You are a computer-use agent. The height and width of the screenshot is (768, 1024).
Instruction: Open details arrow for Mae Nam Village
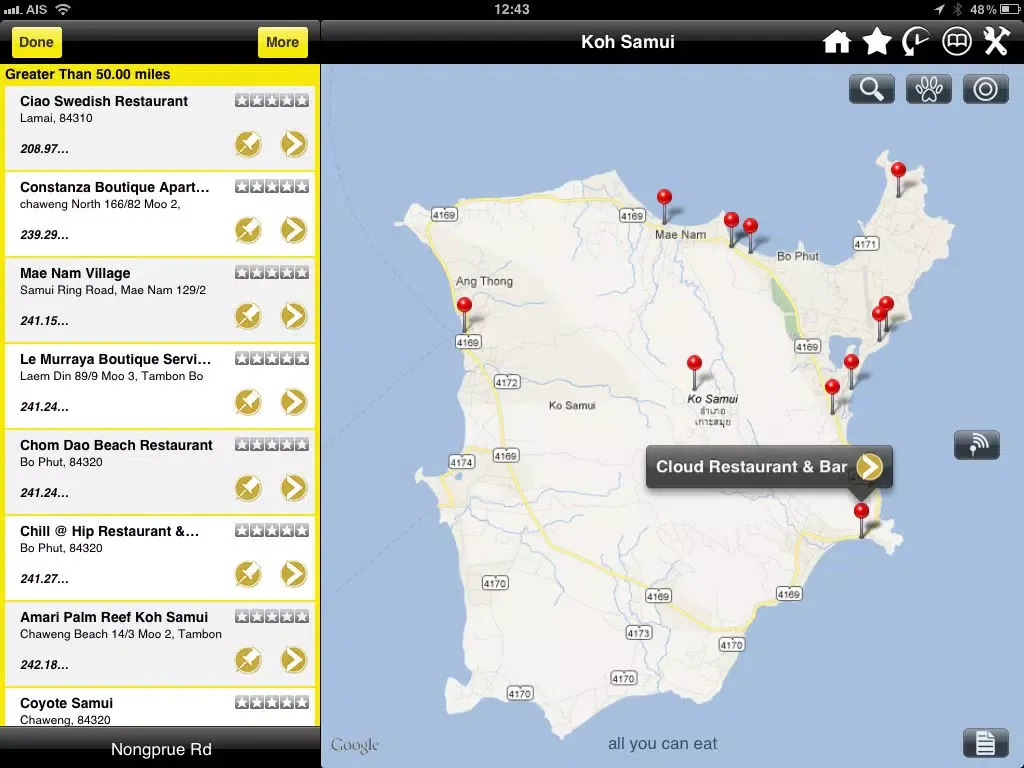(294, 316)
